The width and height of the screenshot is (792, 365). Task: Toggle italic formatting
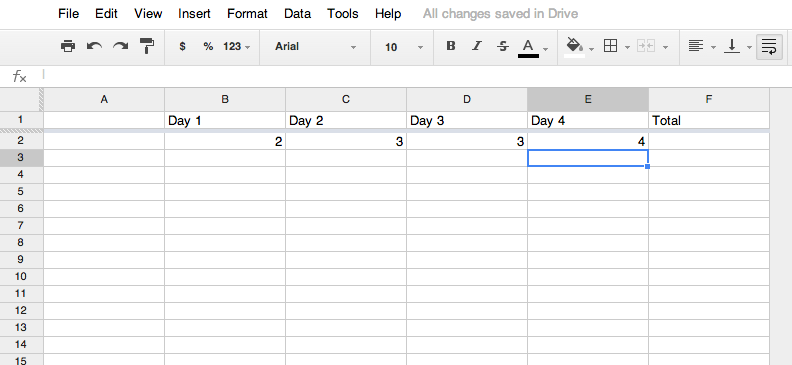[476, 46]
